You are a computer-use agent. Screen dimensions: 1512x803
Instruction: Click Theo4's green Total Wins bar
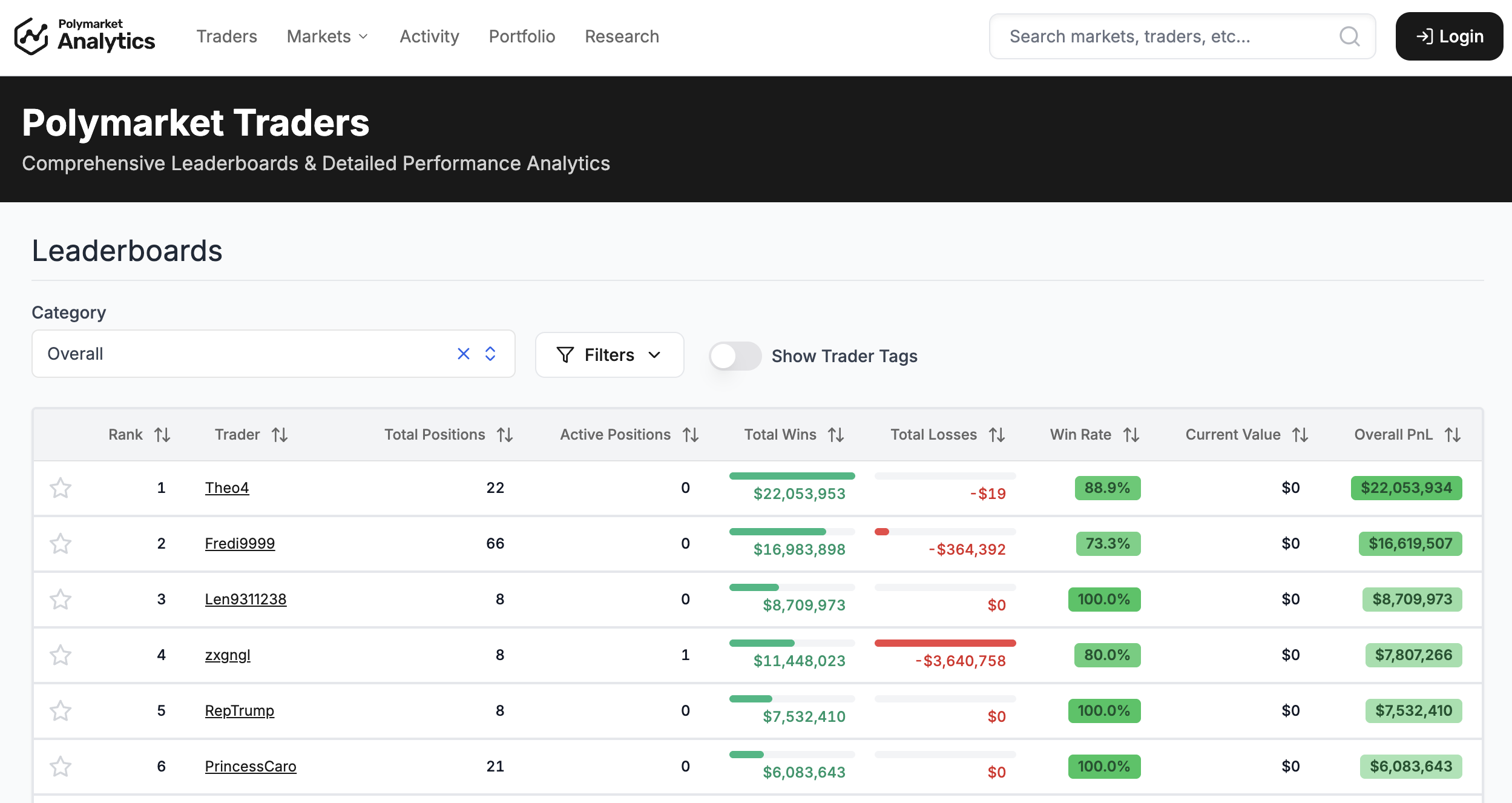[x=792, y=476]
